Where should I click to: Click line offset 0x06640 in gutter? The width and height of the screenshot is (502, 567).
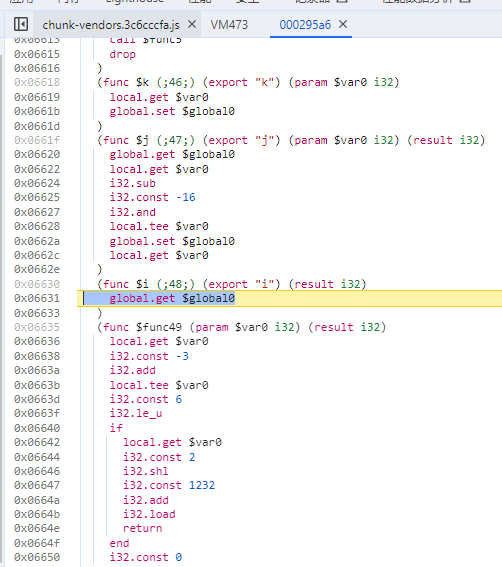(37, 428)
